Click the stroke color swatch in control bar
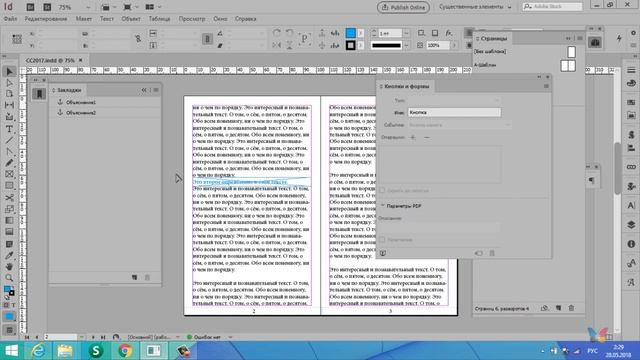The image size is (640, 360). [x=351, y=45]
